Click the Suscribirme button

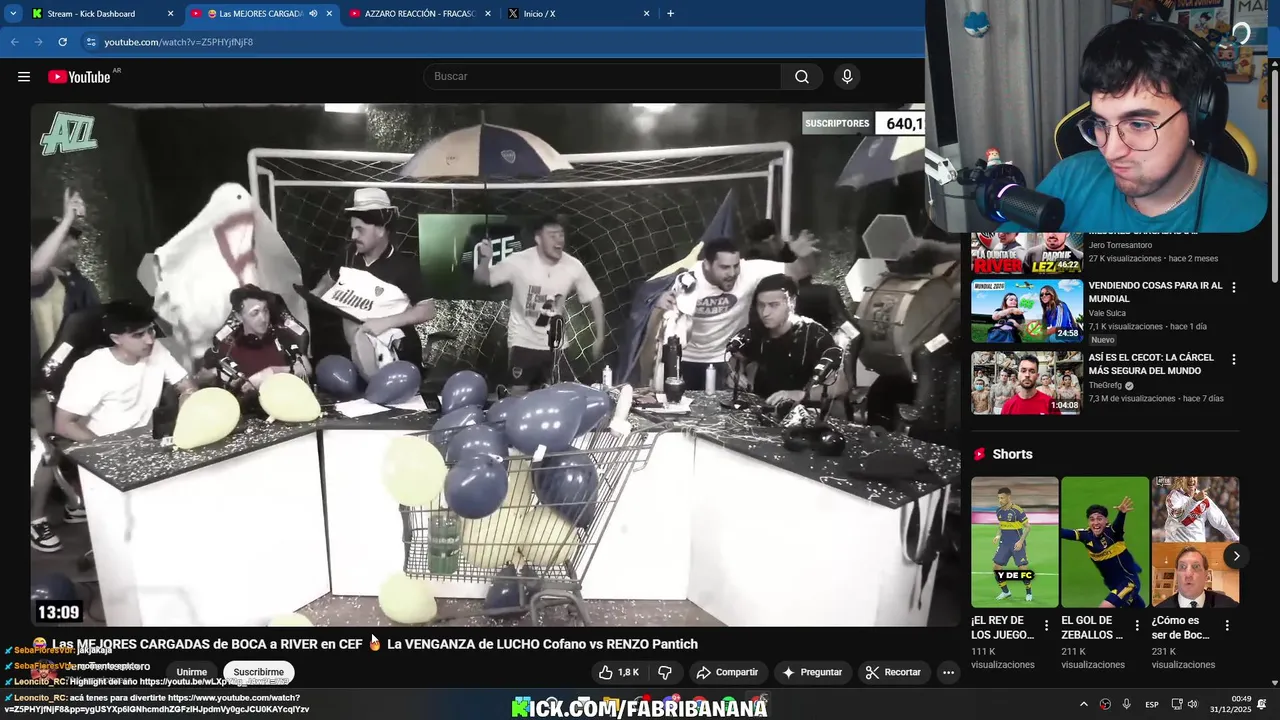tap(259, 672)
